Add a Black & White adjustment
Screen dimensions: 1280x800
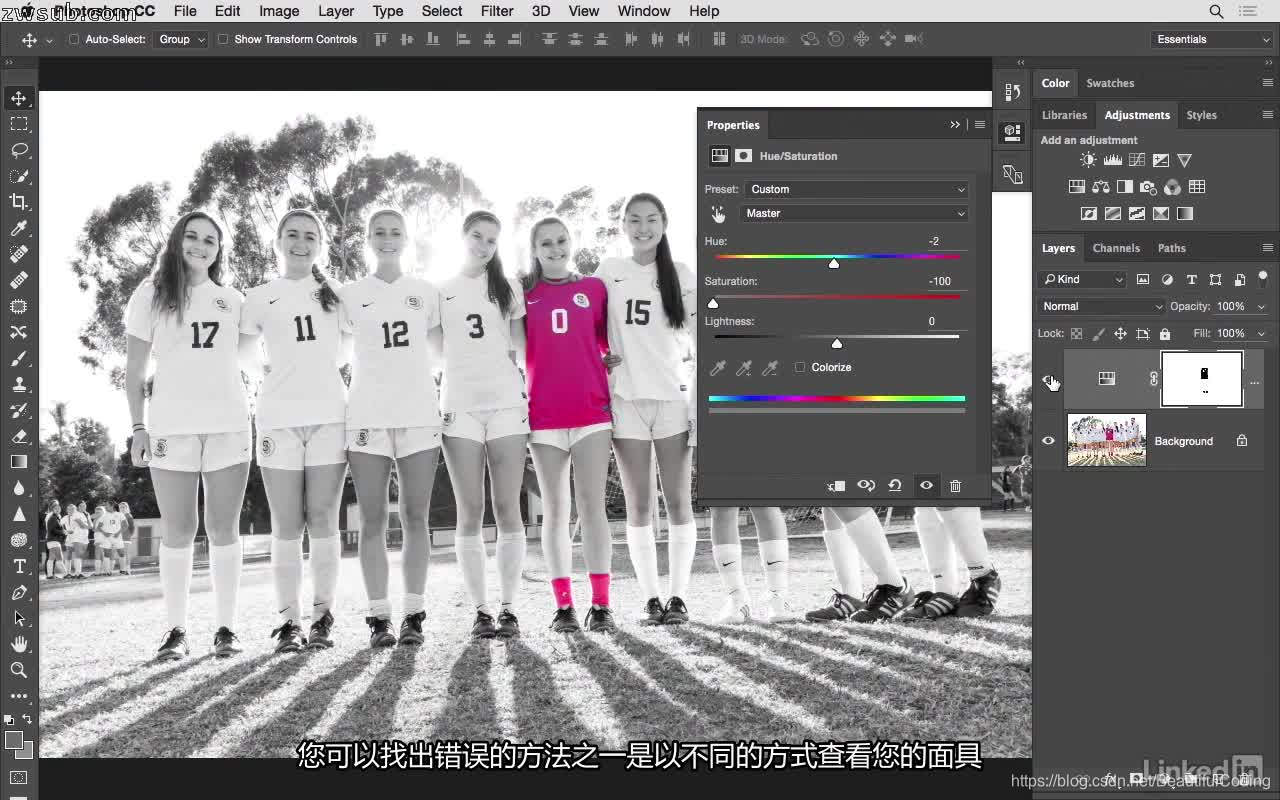pos(1124,187)
